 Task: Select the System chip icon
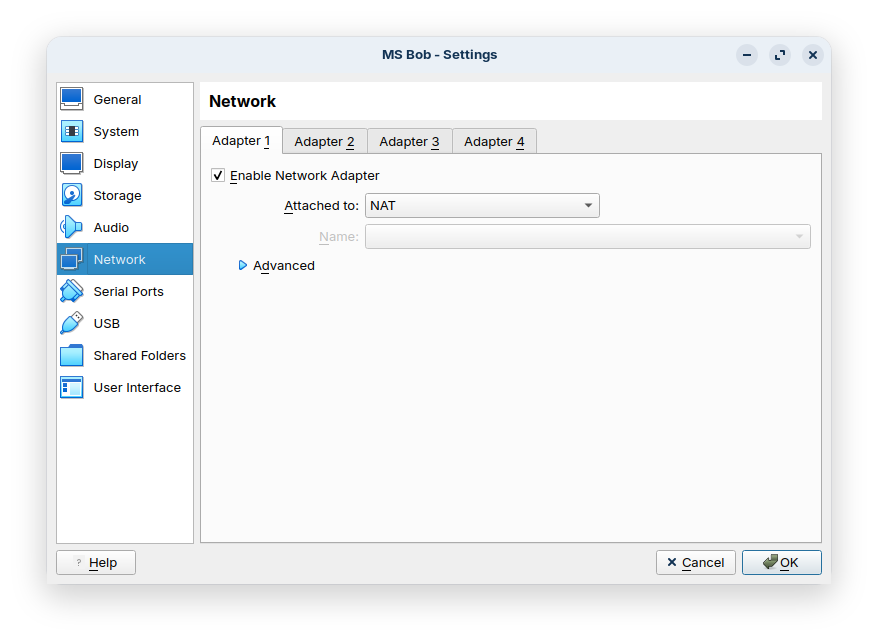click(72, 131)
